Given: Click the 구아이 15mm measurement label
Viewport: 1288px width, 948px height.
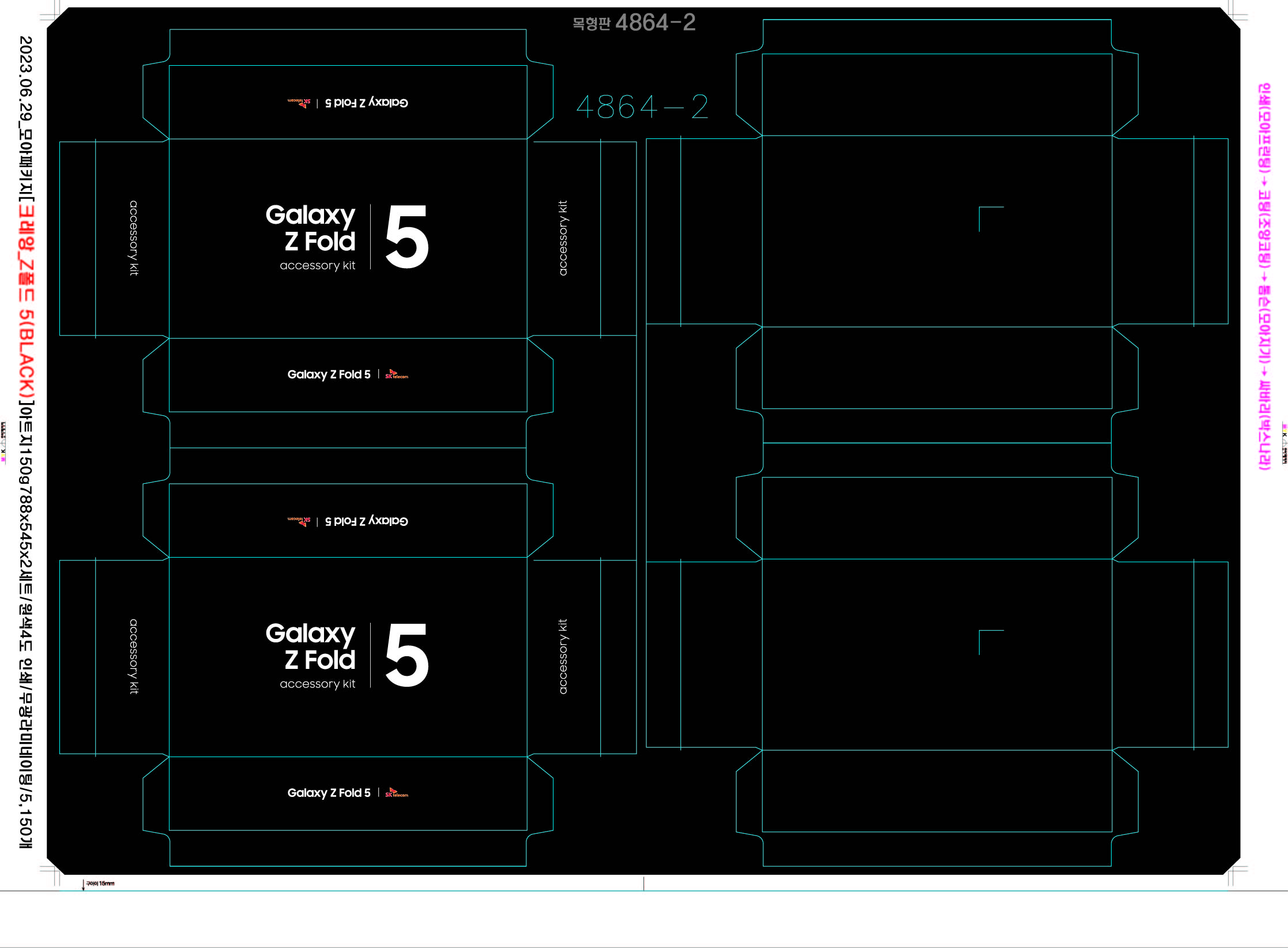Looking at the screenshot, I should pyautogui.click(x=100, y=883).
